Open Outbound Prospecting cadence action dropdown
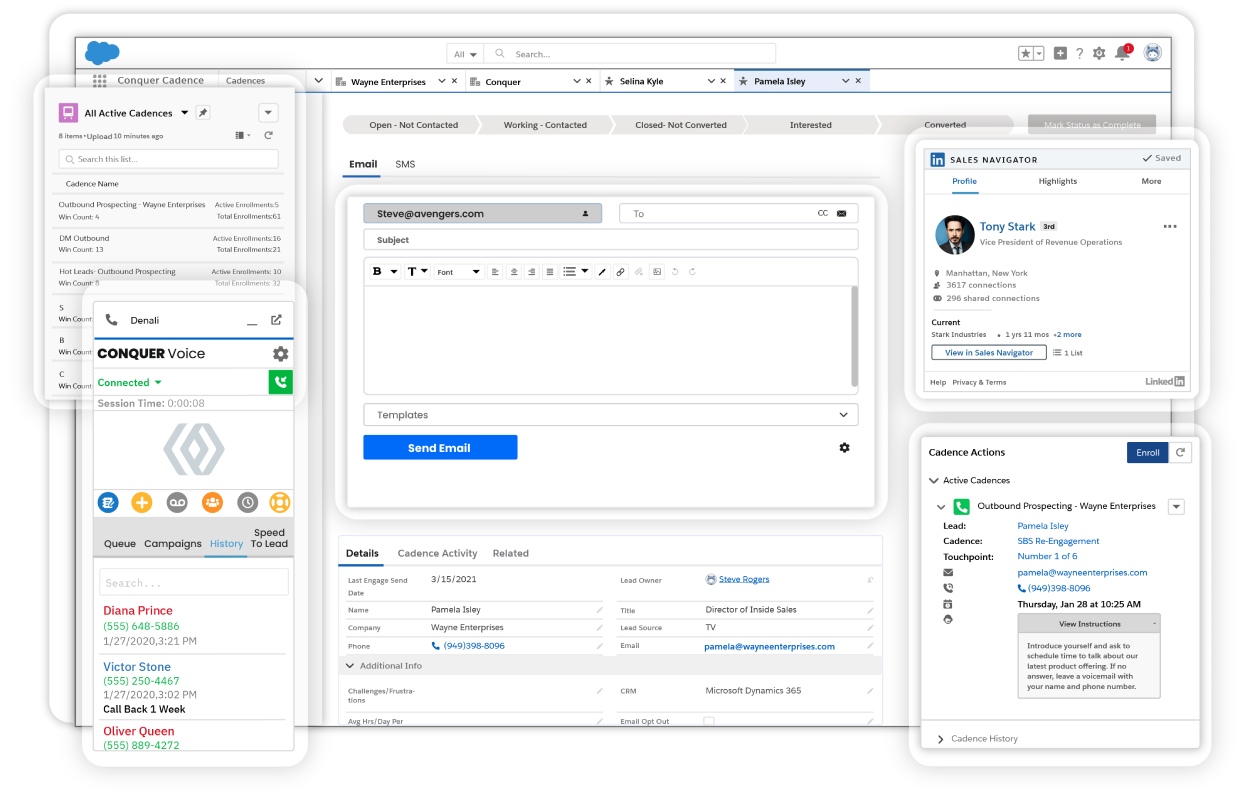This screenshot has height=800, width=1245. (1176, 507)
